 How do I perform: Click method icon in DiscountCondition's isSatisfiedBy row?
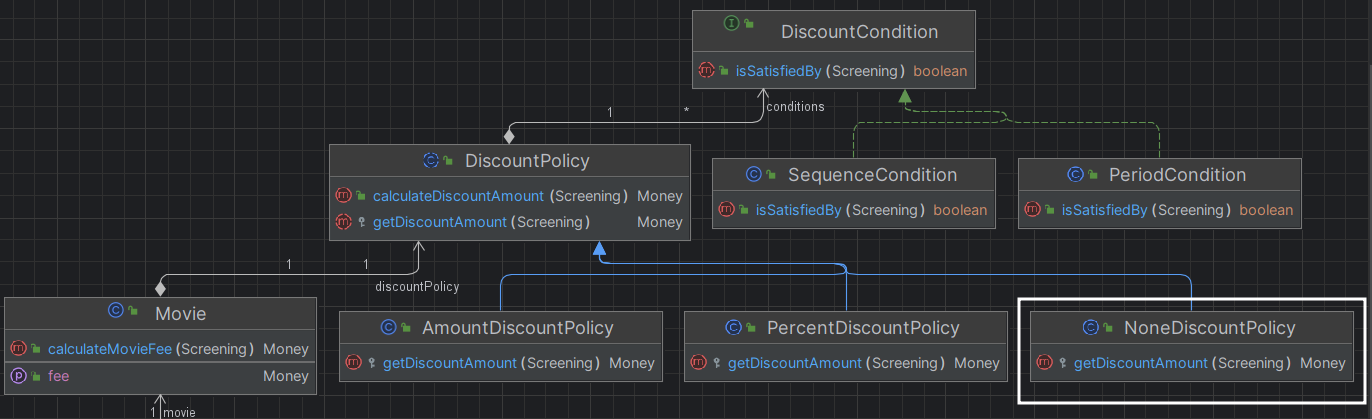point(706,71)
